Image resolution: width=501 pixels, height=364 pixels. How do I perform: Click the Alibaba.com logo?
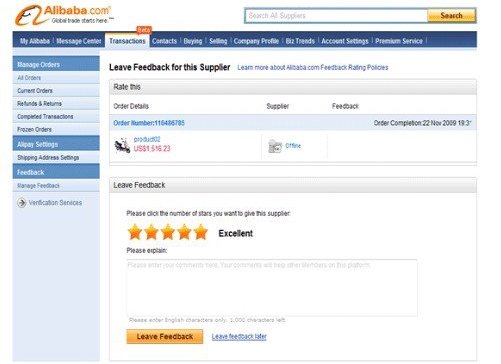(x=63, y=15)
